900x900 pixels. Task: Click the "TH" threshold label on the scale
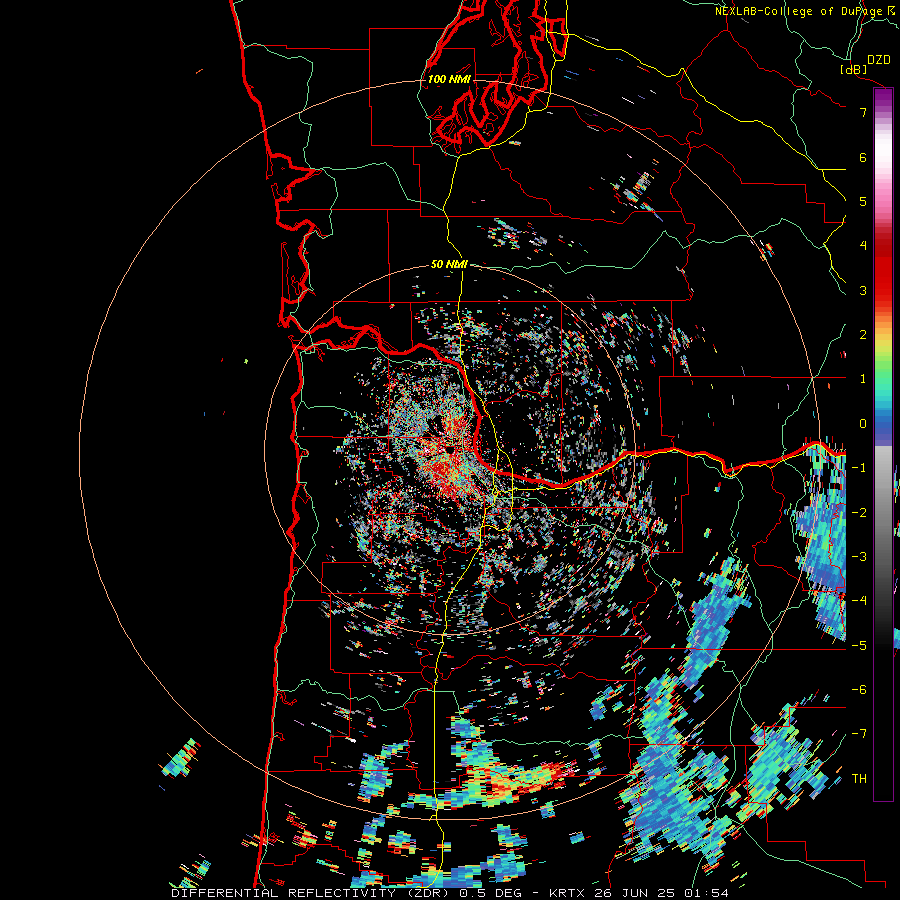click(x=859, y=778)
